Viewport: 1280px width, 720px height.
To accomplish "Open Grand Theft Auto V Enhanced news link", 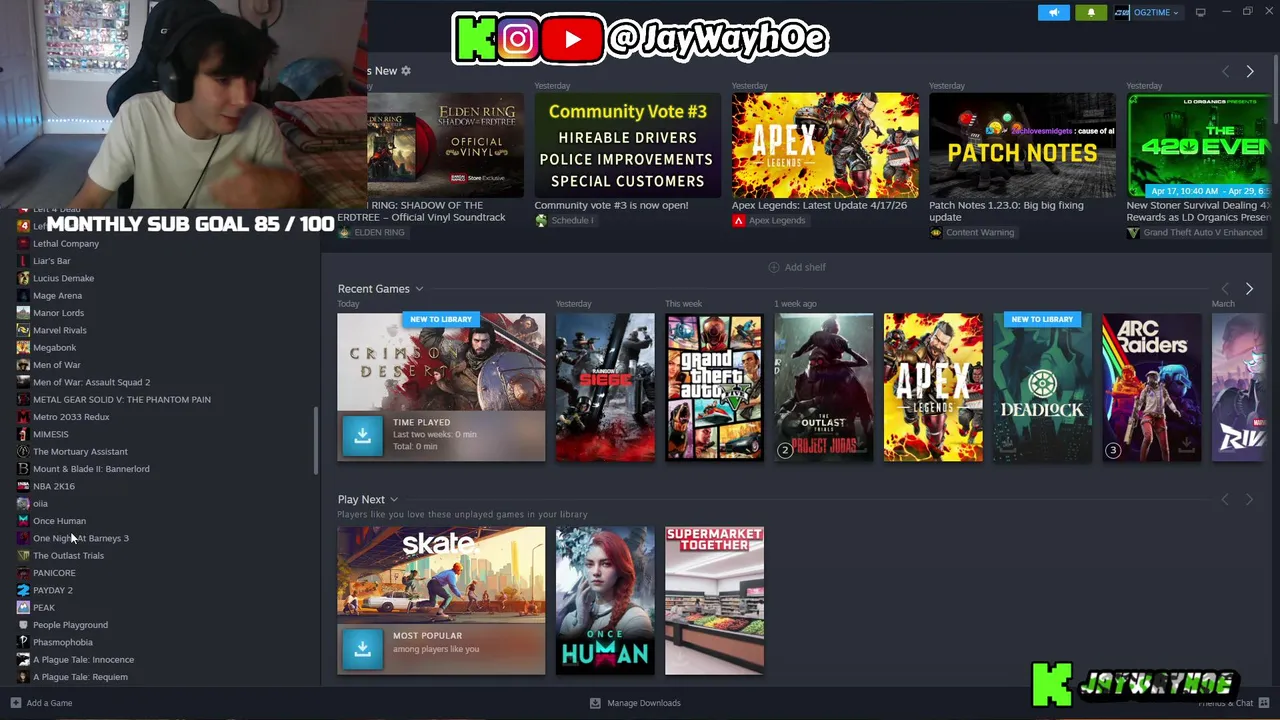I will [1203, 232].
